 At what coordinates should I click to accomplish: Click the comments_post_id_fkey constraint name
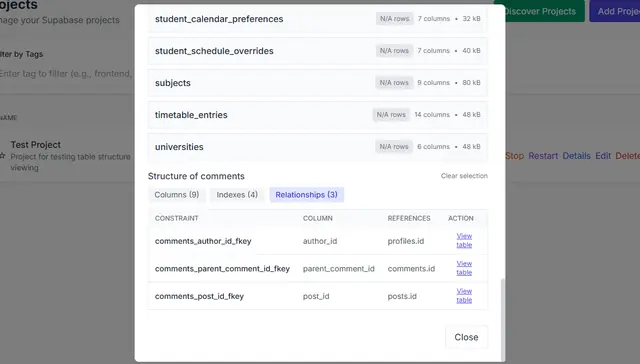(199, 296)
